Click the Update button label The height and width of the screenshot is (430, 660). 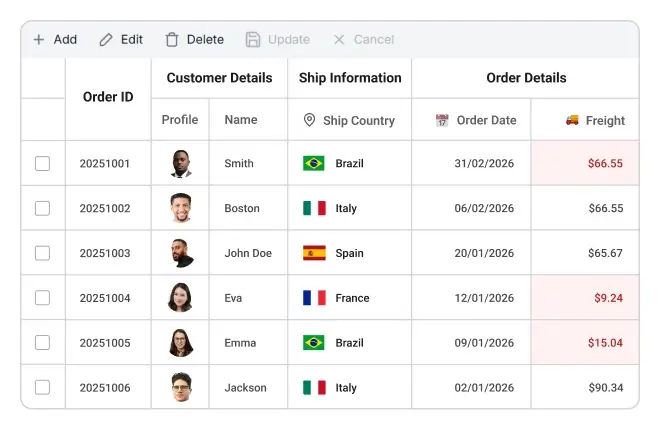[289, 40]
